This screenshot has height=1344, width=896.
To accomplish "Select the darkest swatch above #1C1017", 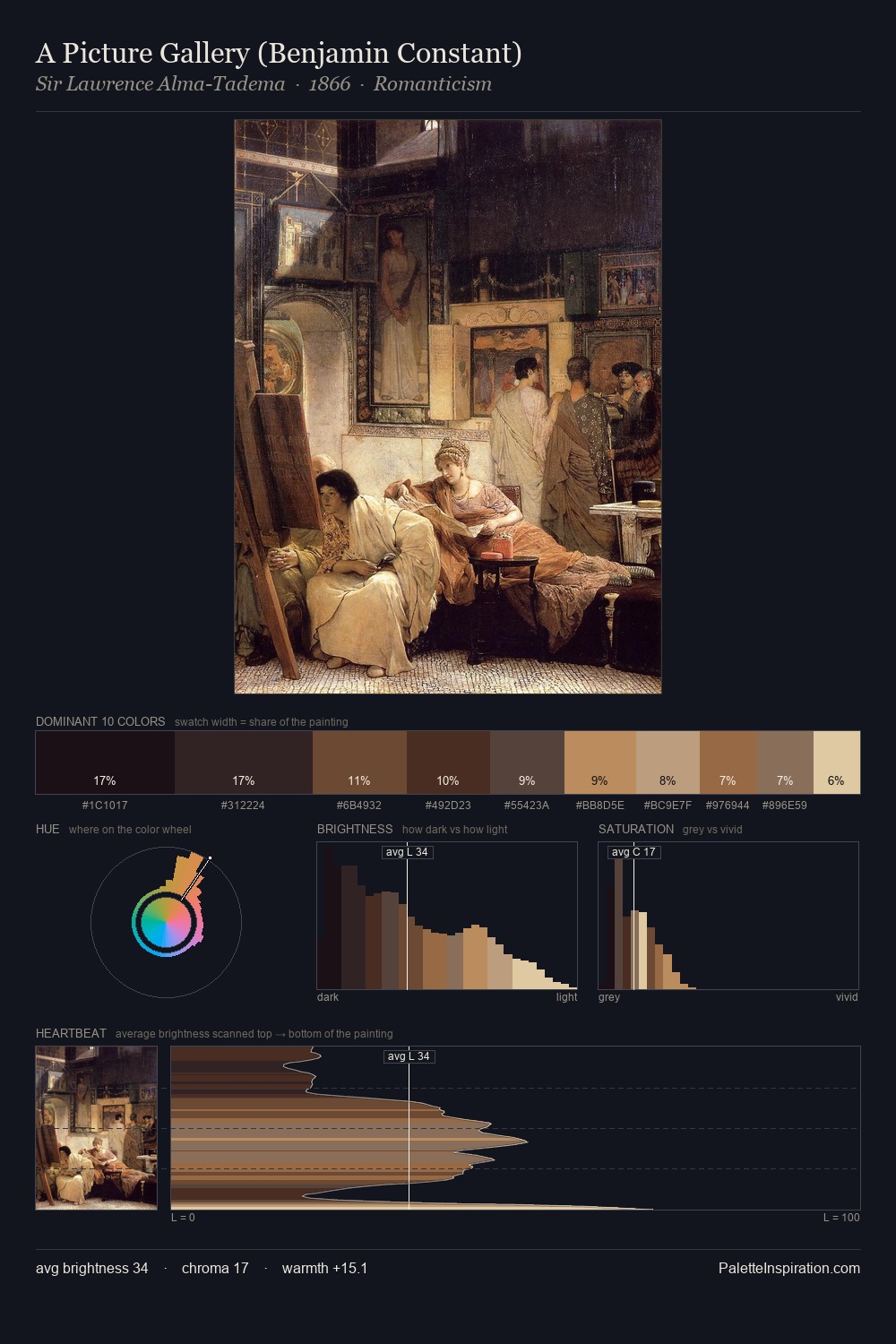I will click(x=105, y=762).
